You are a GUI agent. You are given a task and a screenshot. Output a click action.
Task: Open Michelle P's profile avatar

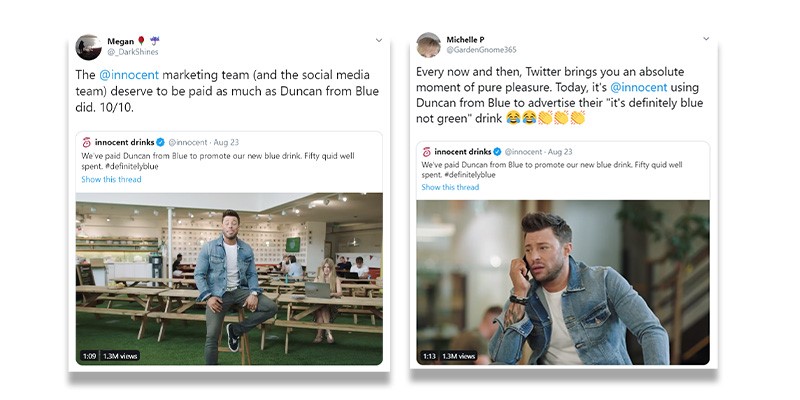click(x=429, y=45)
